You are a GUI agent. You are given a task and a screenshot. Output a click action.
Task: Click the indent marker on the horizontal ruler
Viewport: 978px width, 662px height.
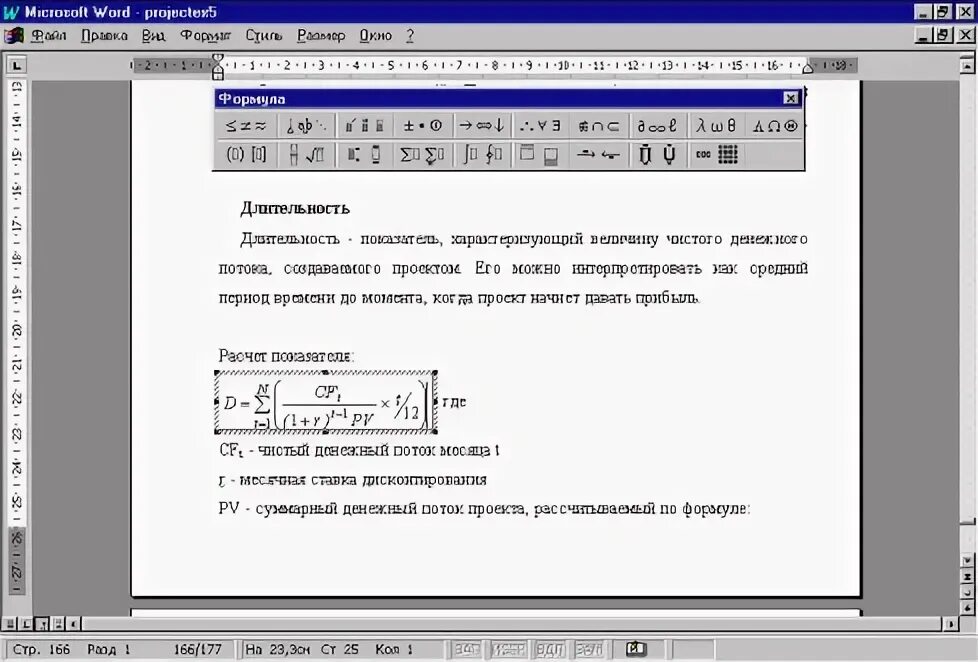tap(216, 64)
